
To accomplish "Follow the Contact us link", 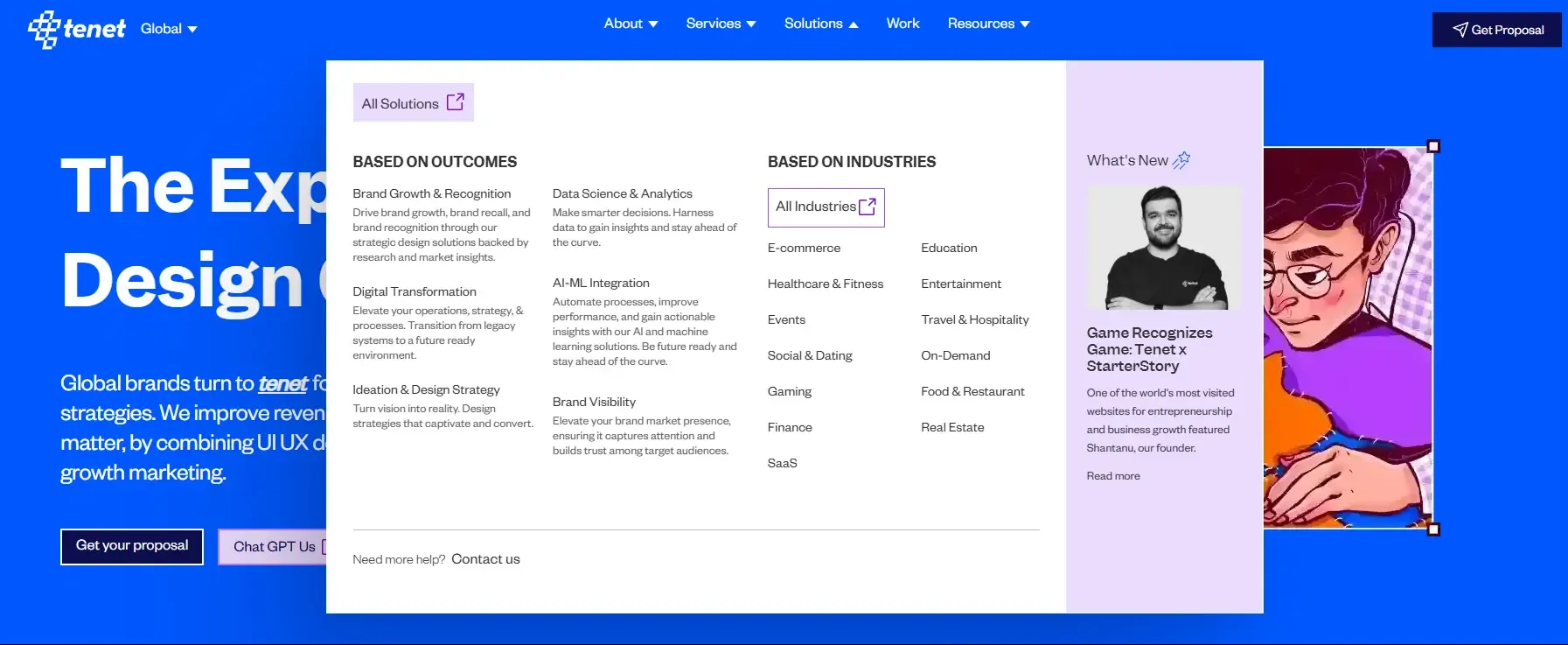I will click(x=485, y=559).
